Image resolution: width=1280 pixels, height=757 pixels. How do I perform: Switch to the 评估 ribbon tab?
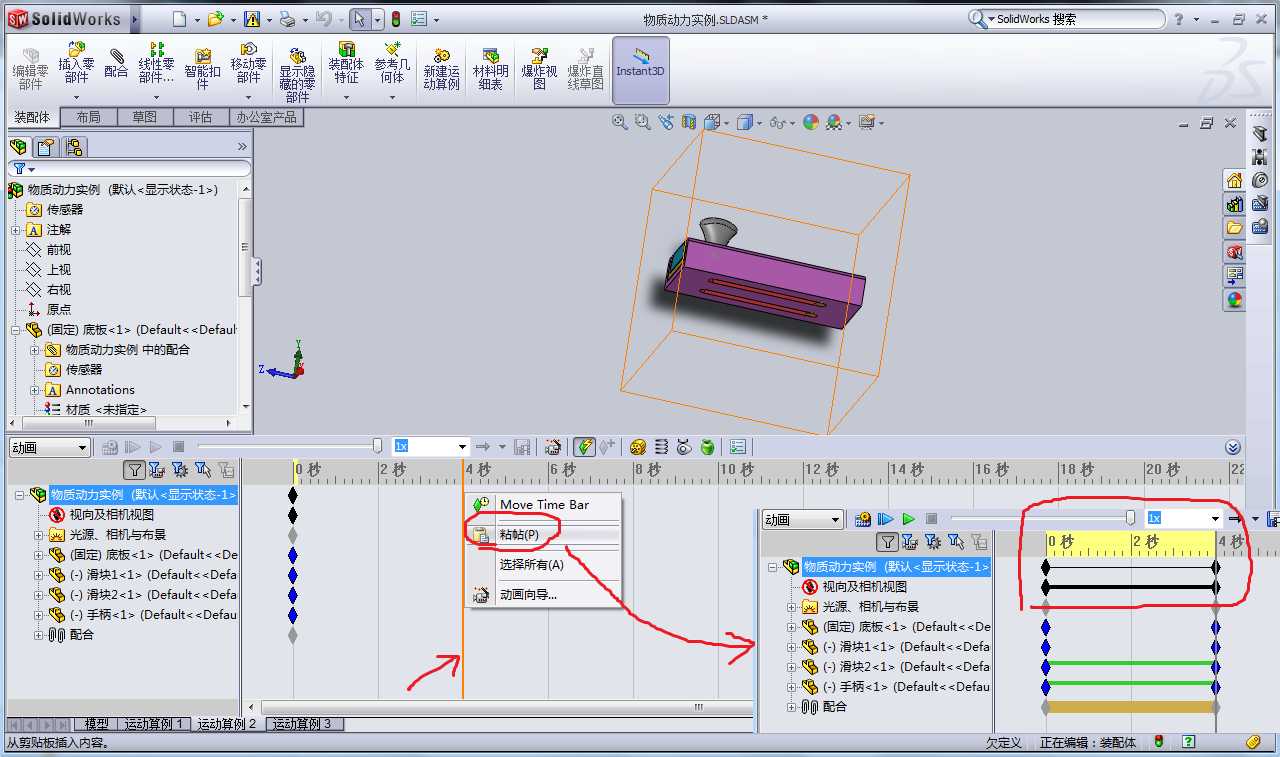coord(200,117)
